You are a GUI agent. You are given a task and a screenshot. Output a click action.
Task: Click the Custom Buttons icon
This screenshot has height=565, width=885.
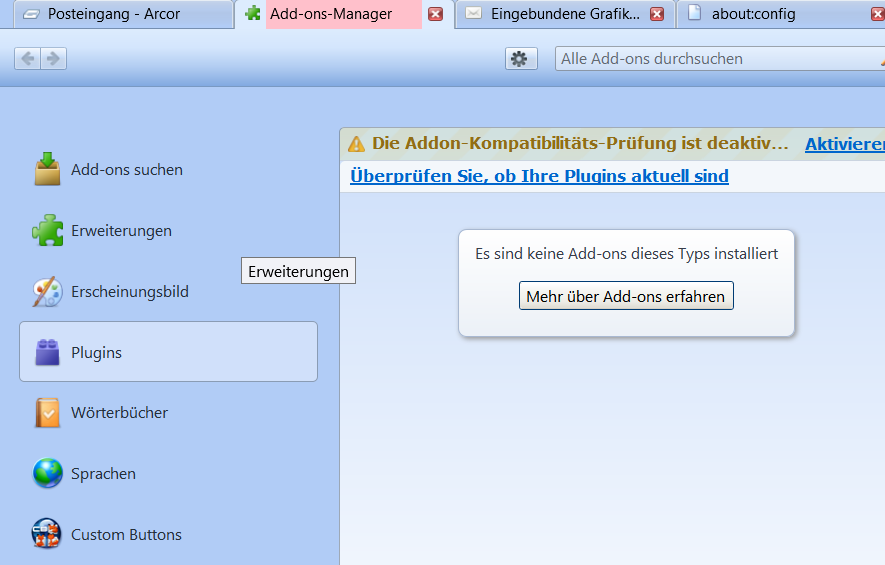pyautogui.click(x=46, y=534)
